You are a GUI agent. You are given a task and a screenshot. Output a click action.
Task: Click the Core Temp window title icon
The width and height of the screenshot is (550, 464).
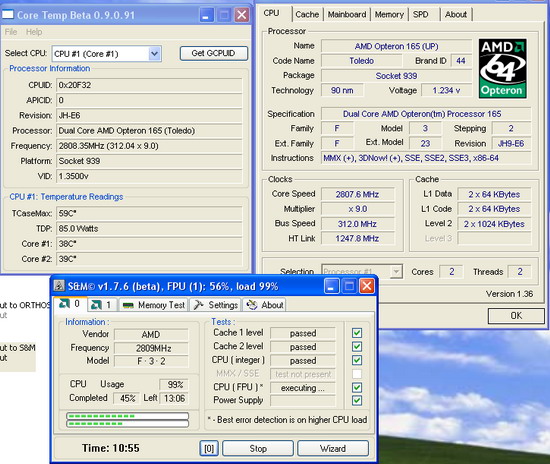tap(8, 15)
